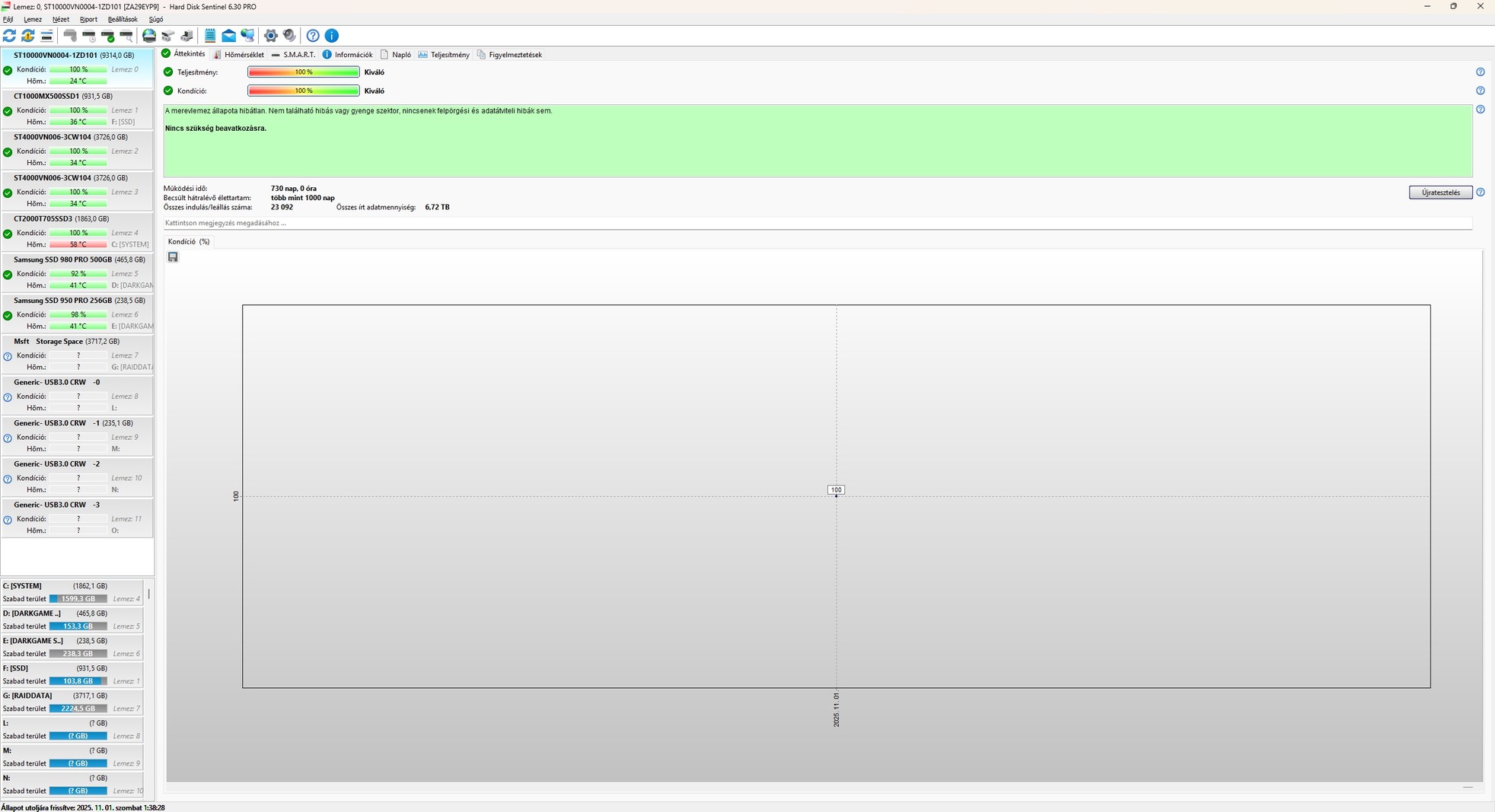
Task: Click the question mark status icon of Msft Storage Space
Action: (8, 356)
